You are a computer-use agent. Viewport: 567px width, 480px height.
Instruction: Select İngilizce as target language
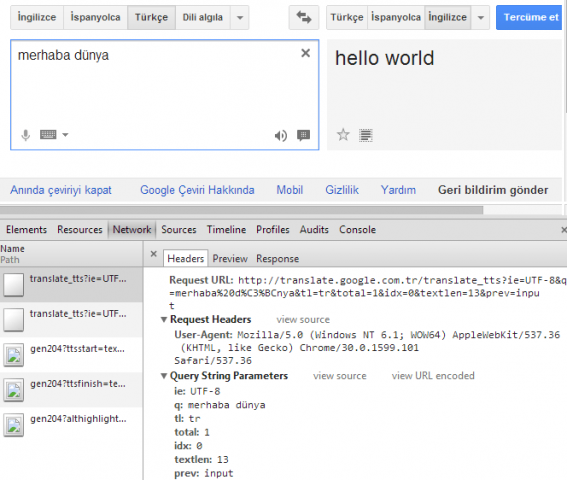coord(448,17)
